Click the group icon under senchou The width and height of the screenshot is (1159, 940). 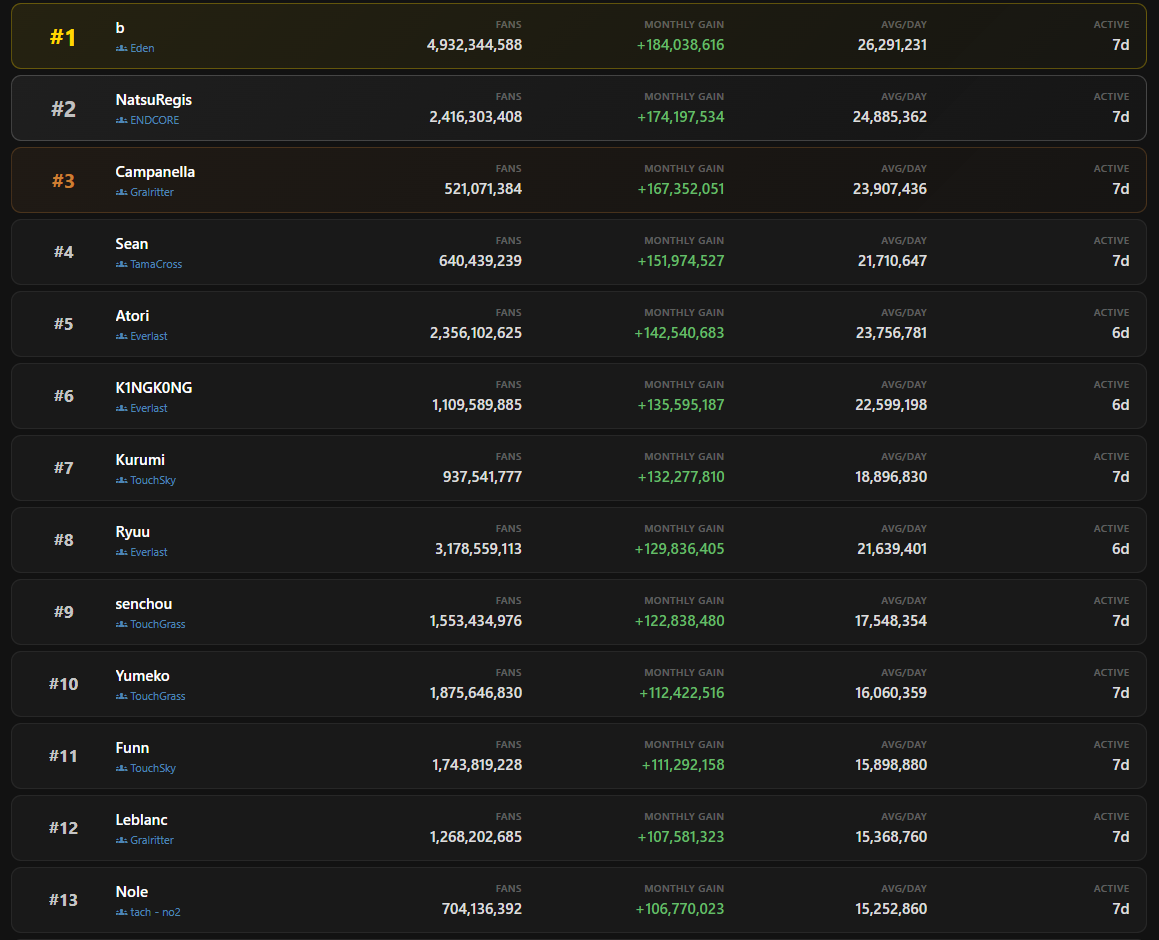pyautogui.click(x=121, y=624)
